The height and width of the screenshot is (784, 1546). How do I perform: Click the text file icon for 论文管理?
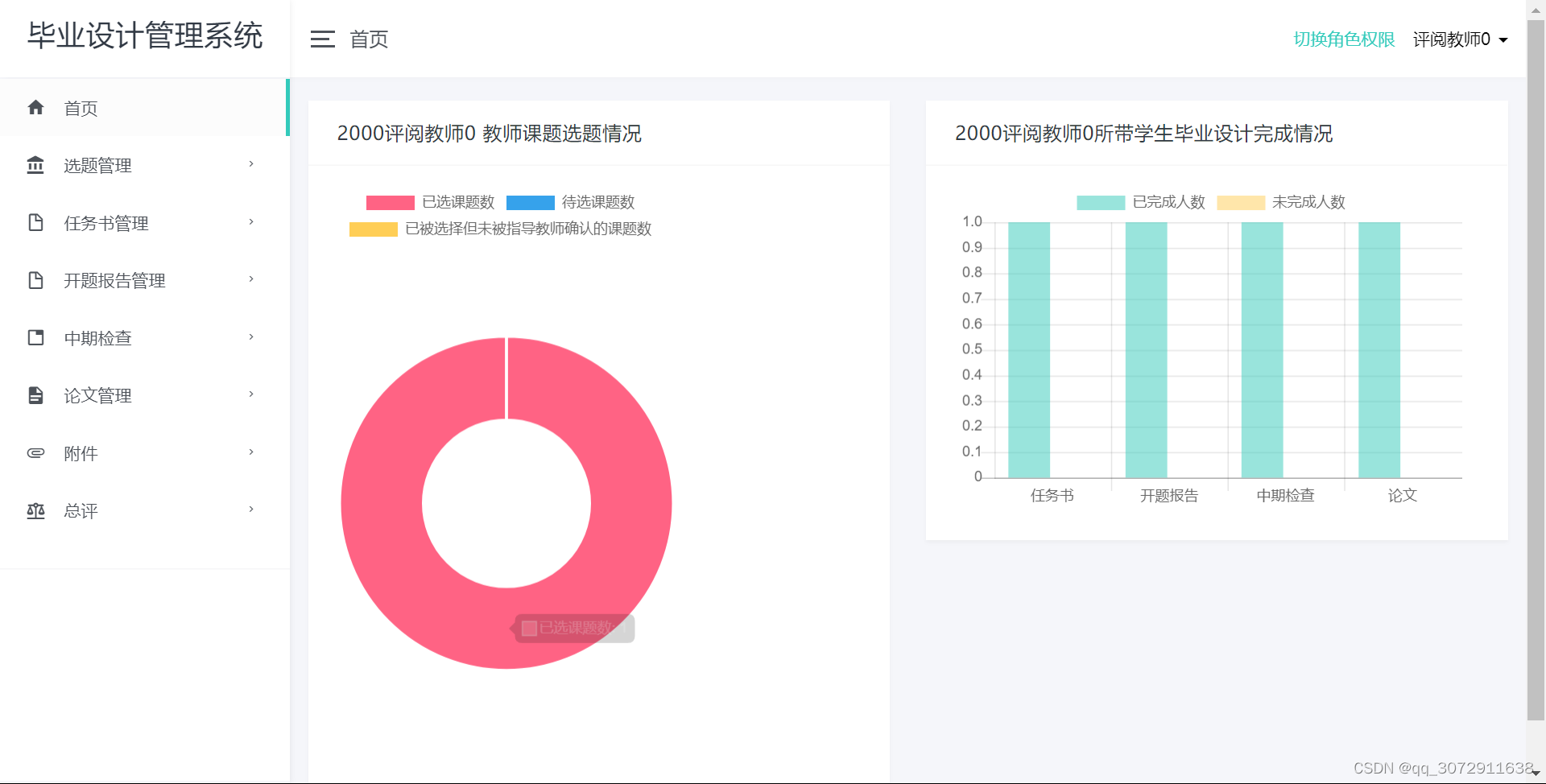(35, 395)
